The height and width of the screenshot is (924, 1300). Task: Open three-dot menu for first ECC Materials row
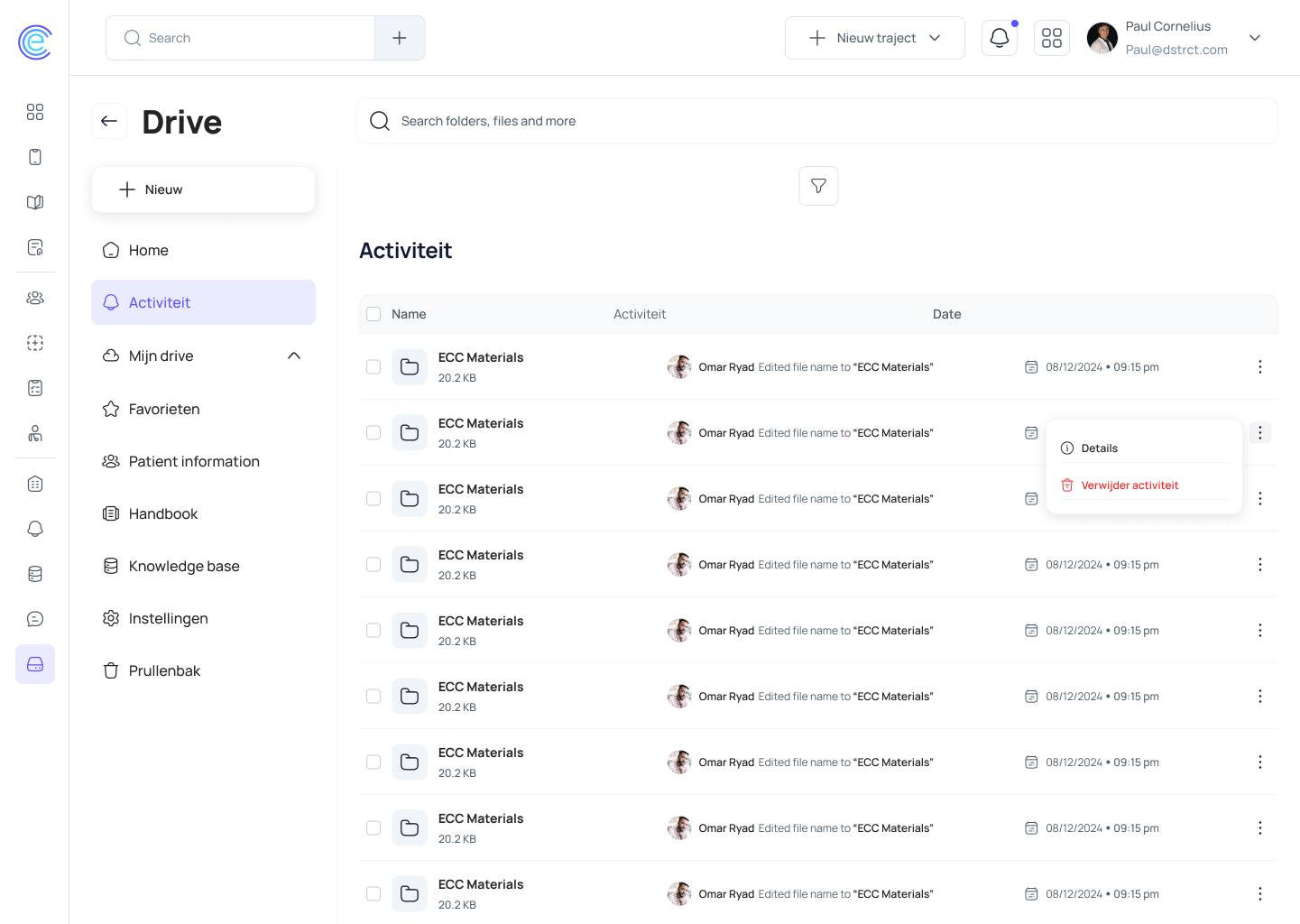[1259, 367]
